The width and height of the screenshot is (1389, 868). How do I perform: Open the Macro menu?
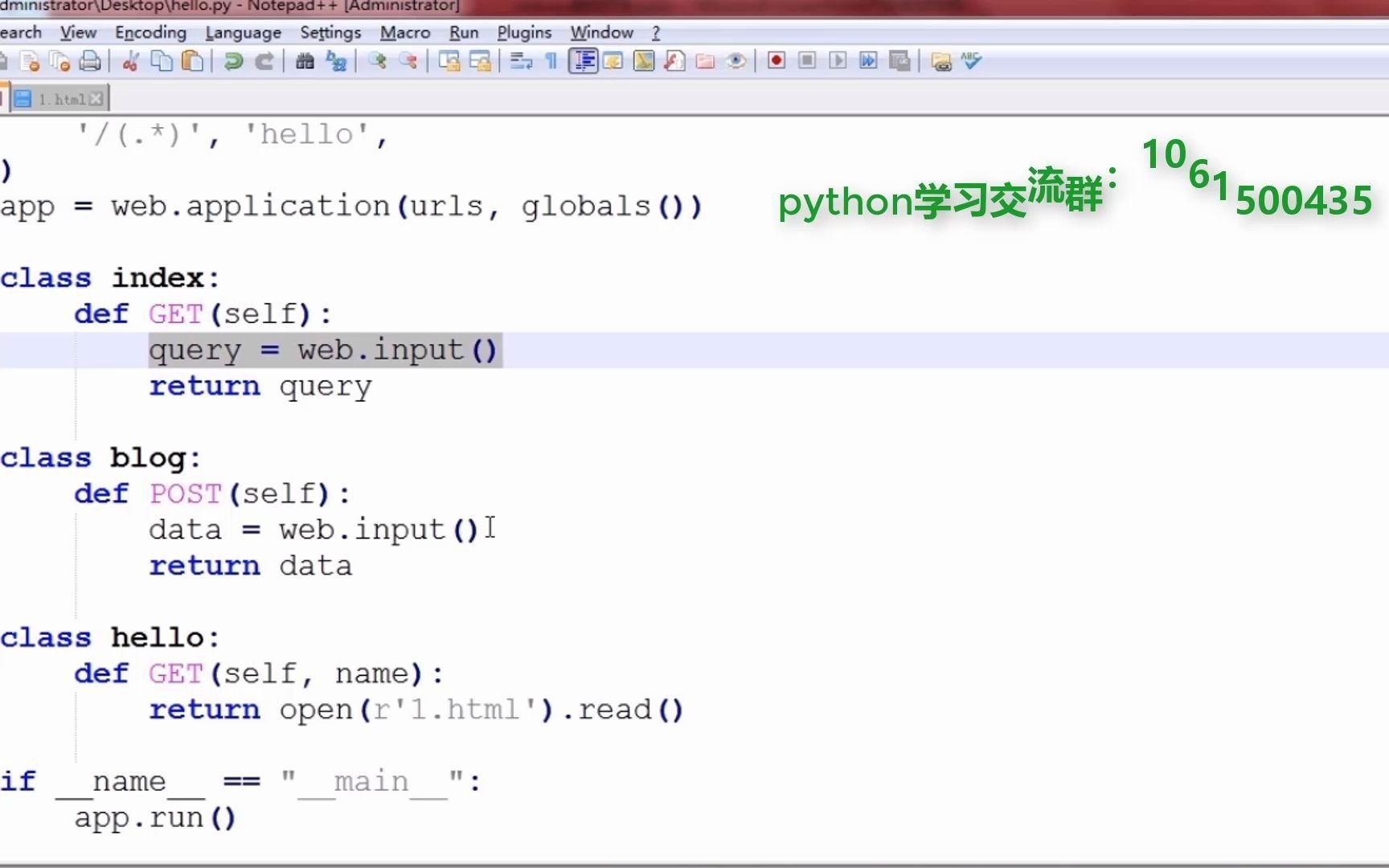[x=405, y=32]
